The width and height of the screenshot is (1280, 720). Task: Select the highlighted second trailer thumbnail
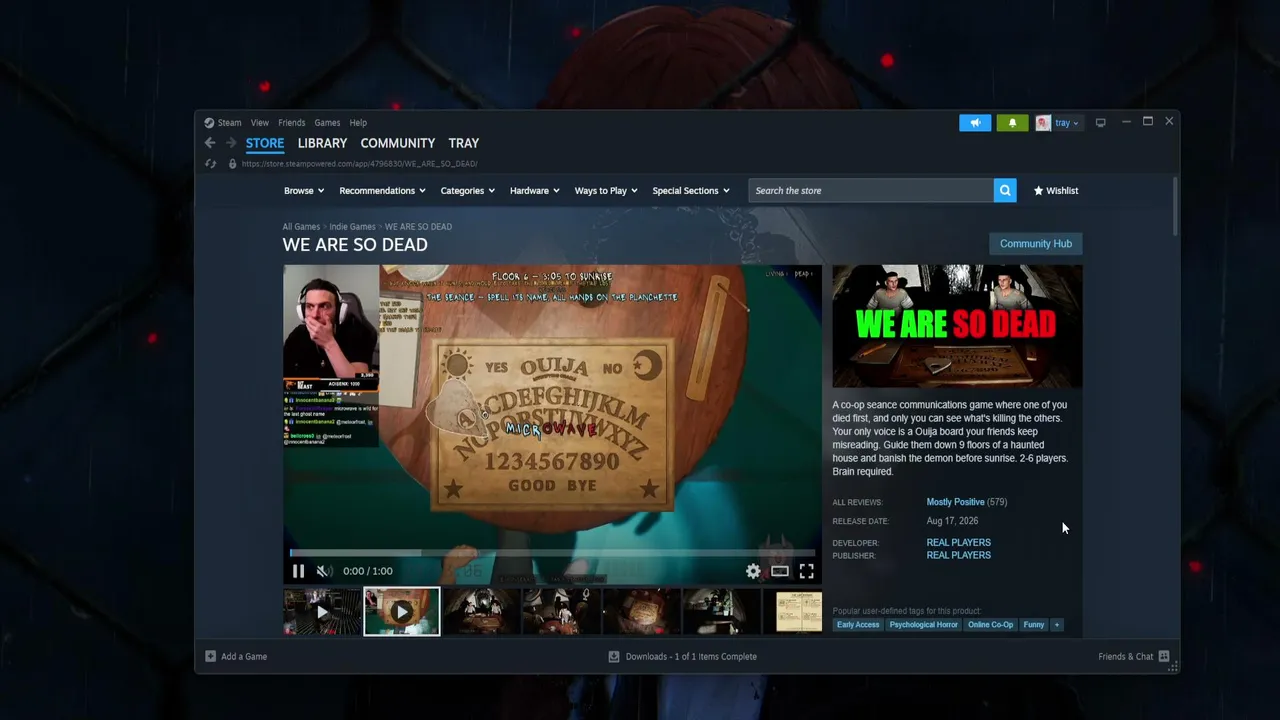point(401,611)
